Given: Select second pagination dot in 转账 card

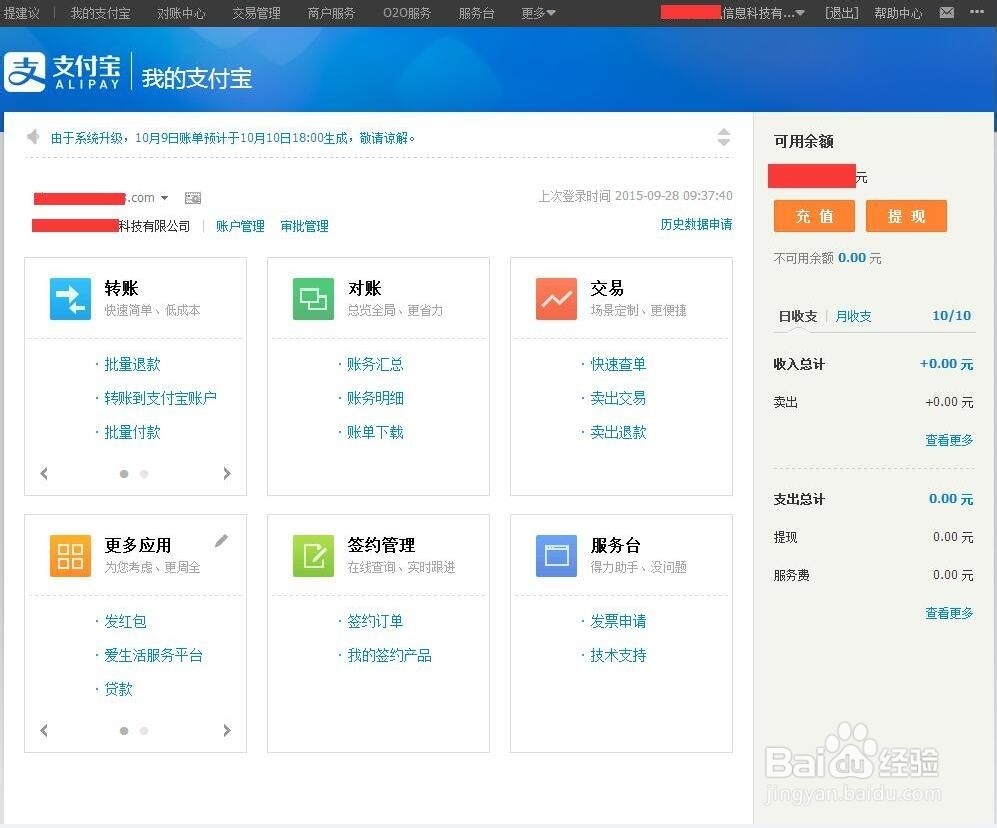Looking at the screenshot, I should [x=144, y=474].
